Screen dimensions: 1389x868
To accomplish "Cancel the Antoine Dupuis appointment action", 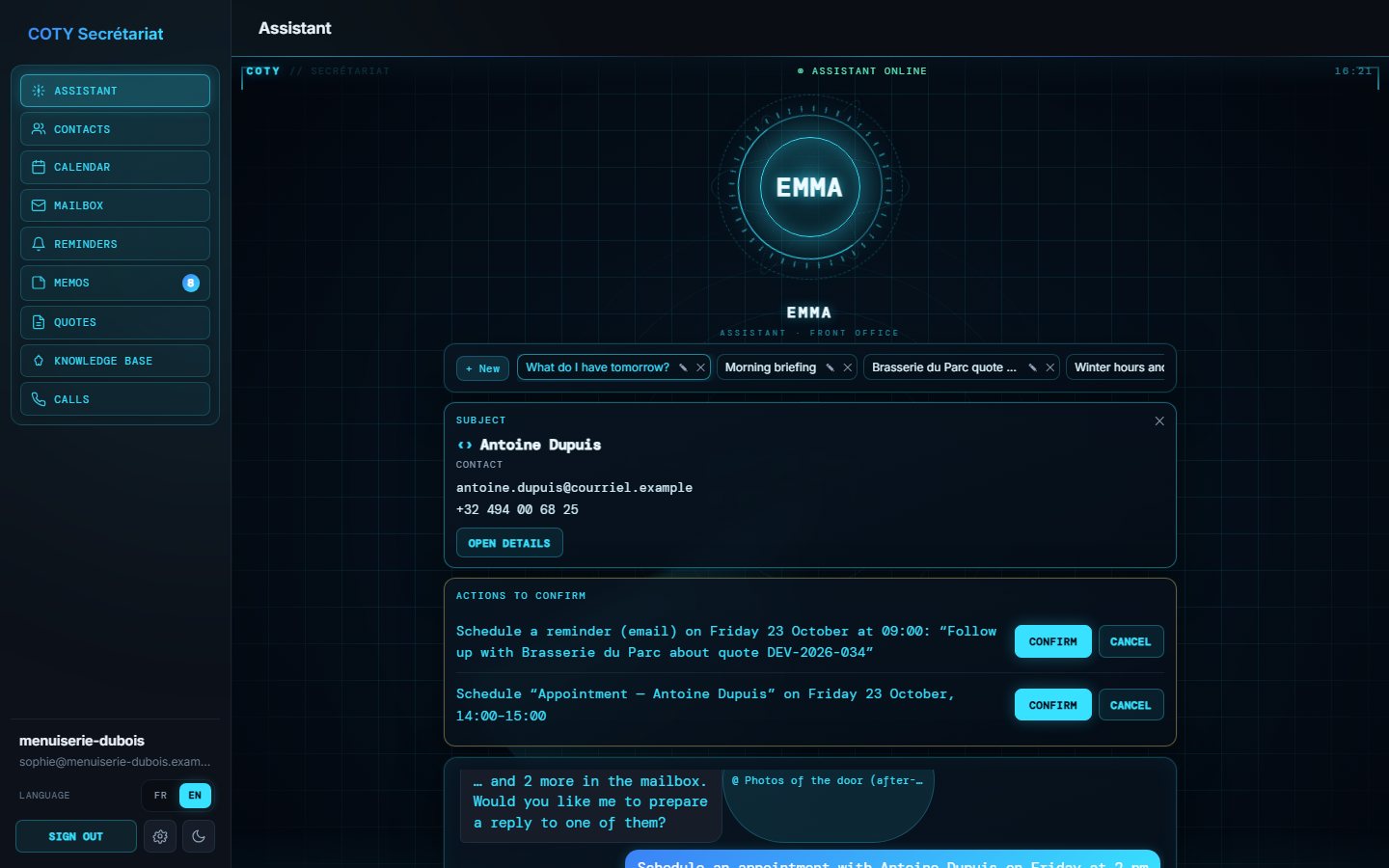I will tap(1130, 705).
